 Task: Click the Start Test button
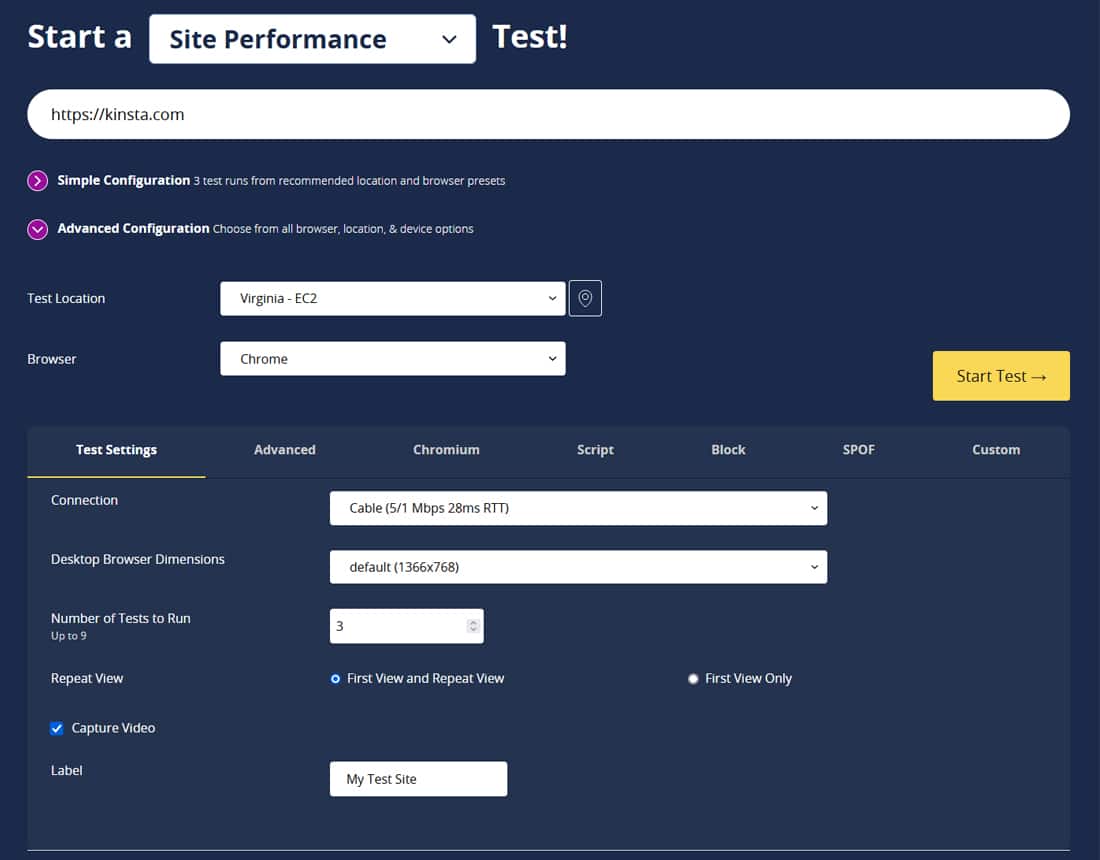pos(1000,375)
